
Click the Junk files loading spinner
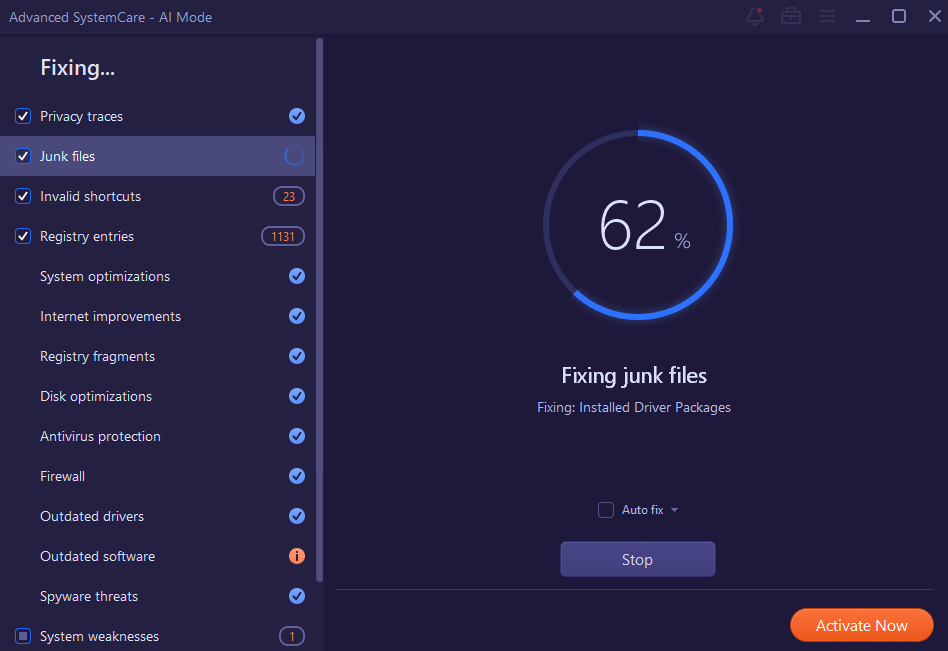(x=294, y=156)
